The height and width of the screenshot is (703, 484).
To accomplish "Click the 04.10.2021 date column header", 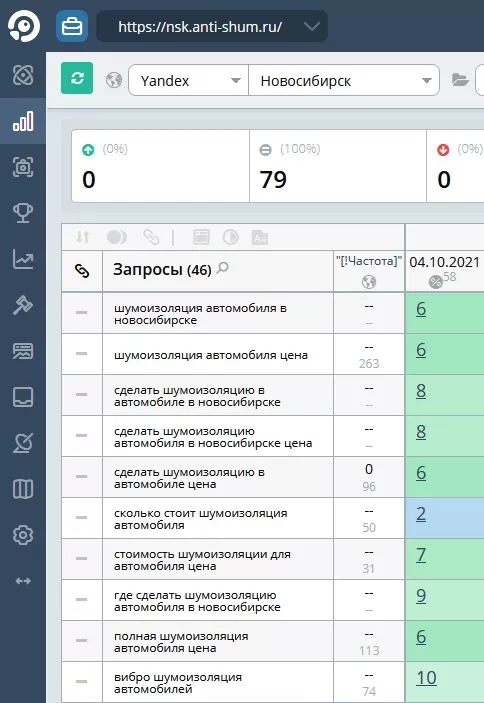I will pyautogui.click(x=445, y=262).
